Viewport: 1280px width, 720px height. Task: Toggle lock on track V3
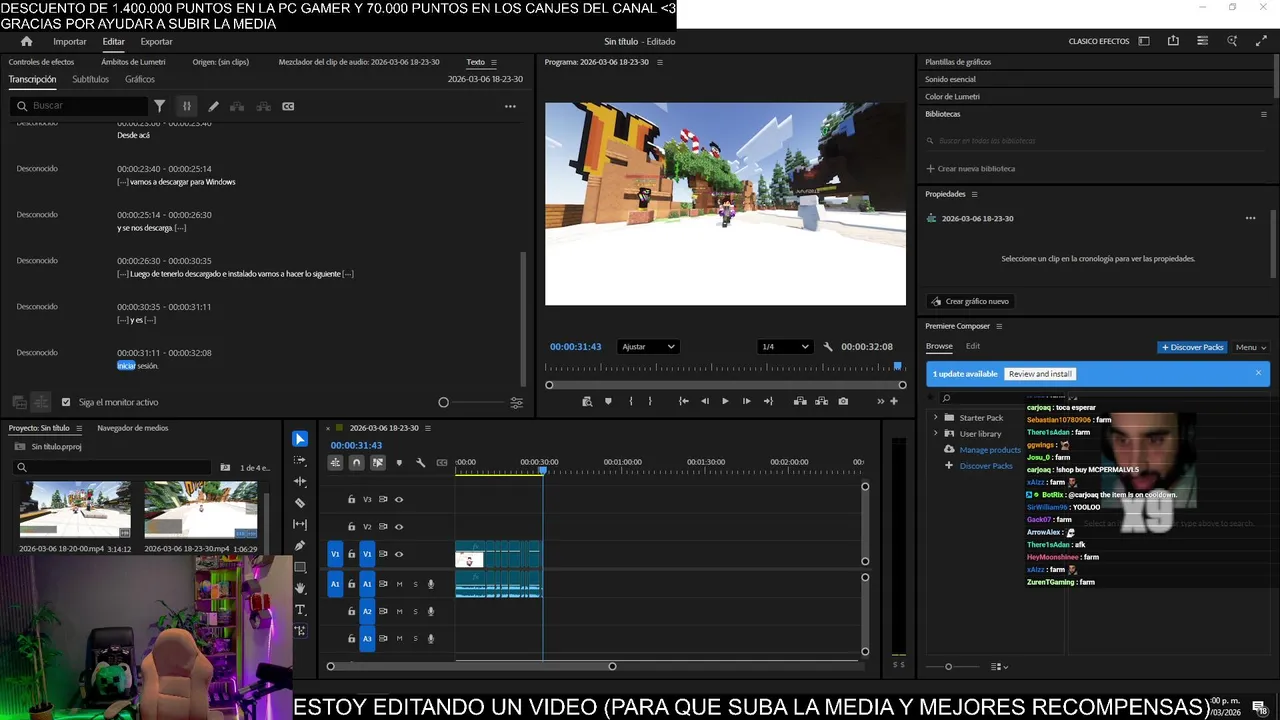(351, 499)
